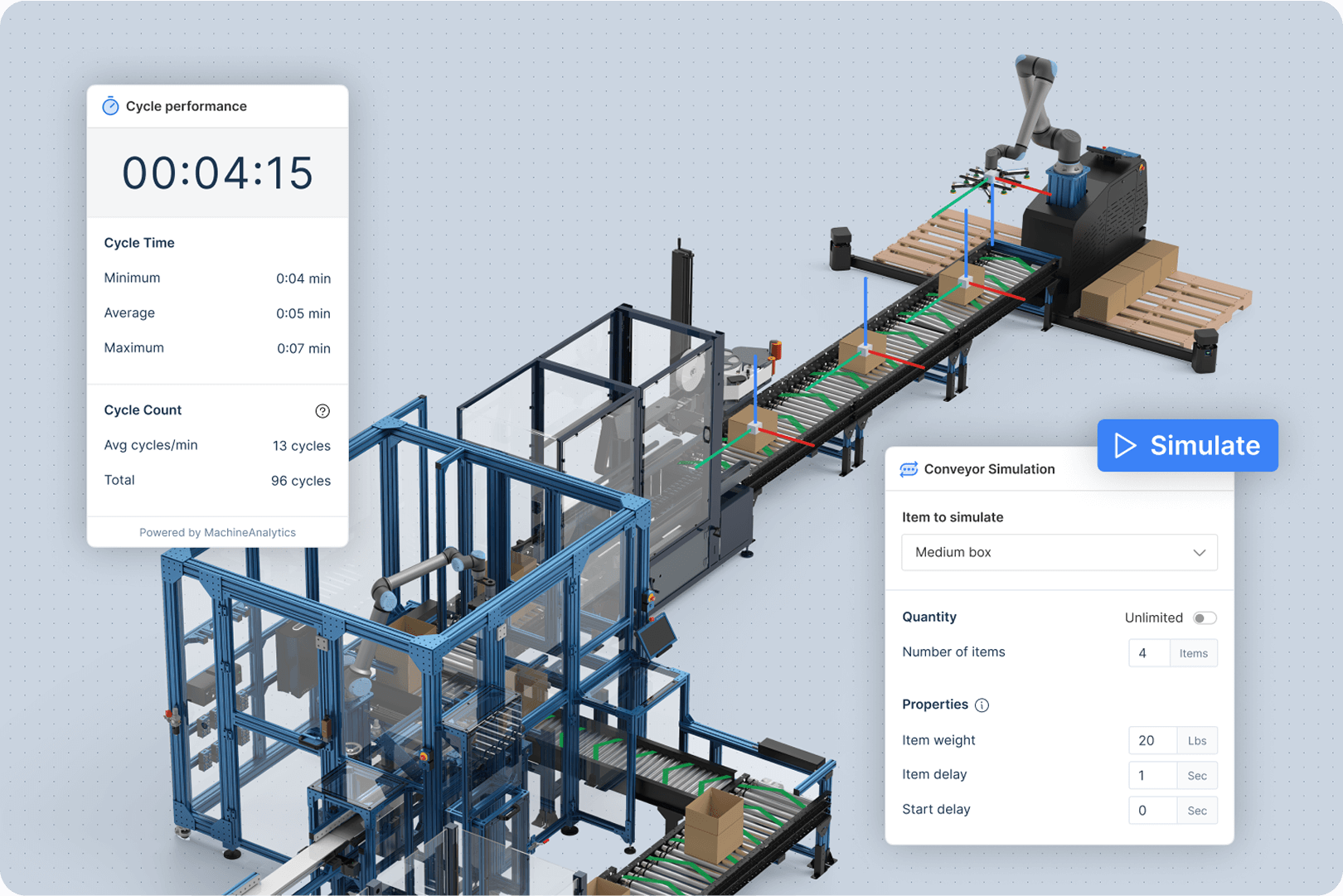Open the Powered by MachineAnalytics link
This screenshot has width=1343, height=896.
(x=217, y=532)
